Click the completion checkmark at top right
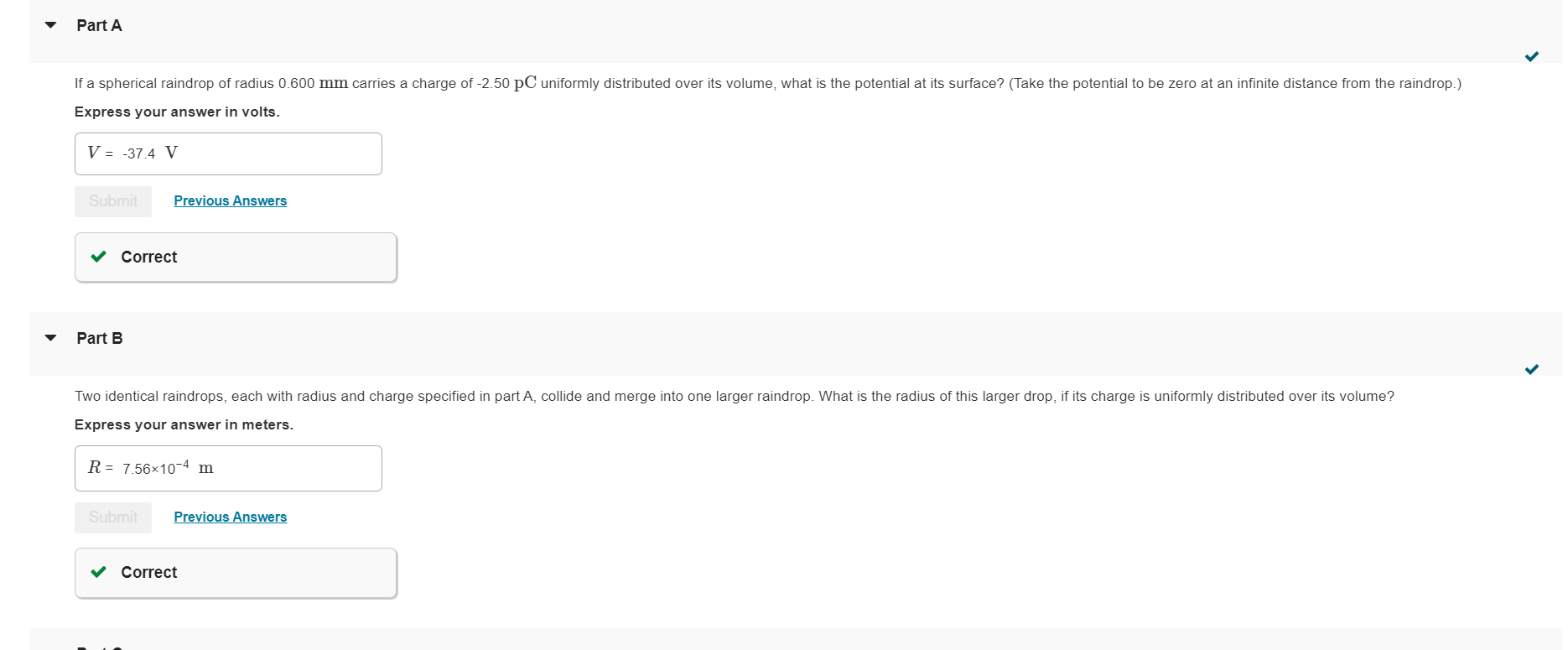Image resolution: width=1568 pixels, height=650 pixels. (1532, 57)
